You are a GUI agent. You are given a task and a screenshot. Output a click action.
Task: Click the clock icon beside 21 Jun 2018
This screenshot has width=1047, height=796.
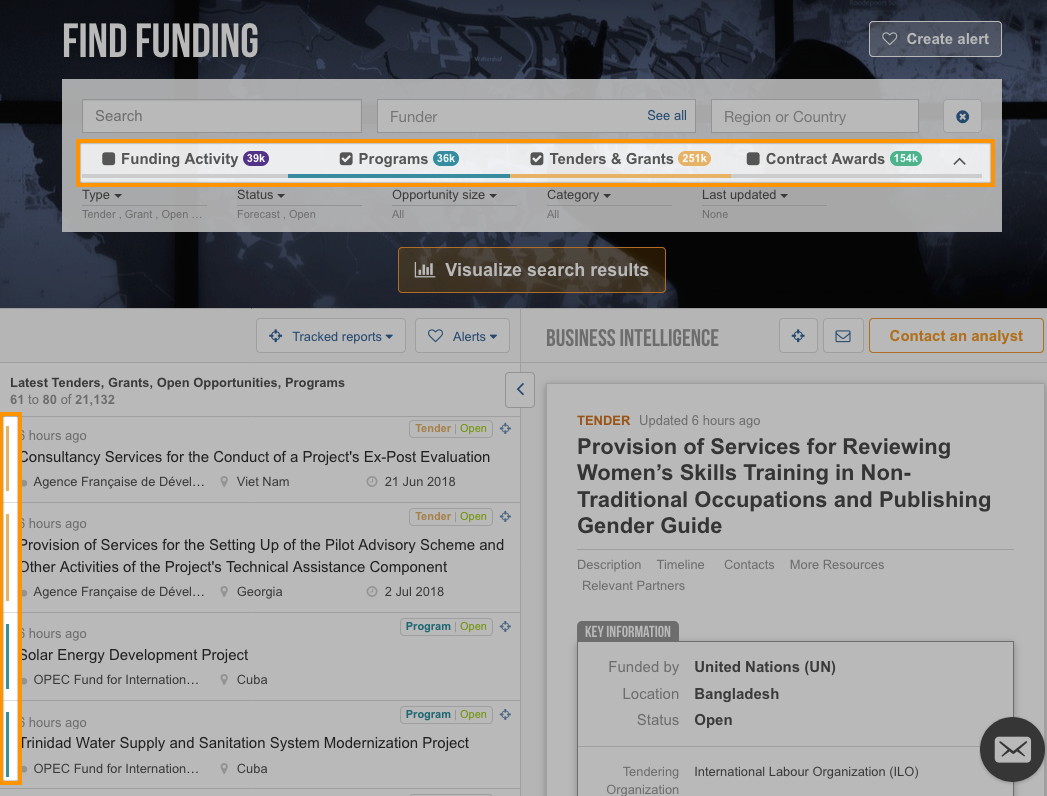[x=372, y=481]
